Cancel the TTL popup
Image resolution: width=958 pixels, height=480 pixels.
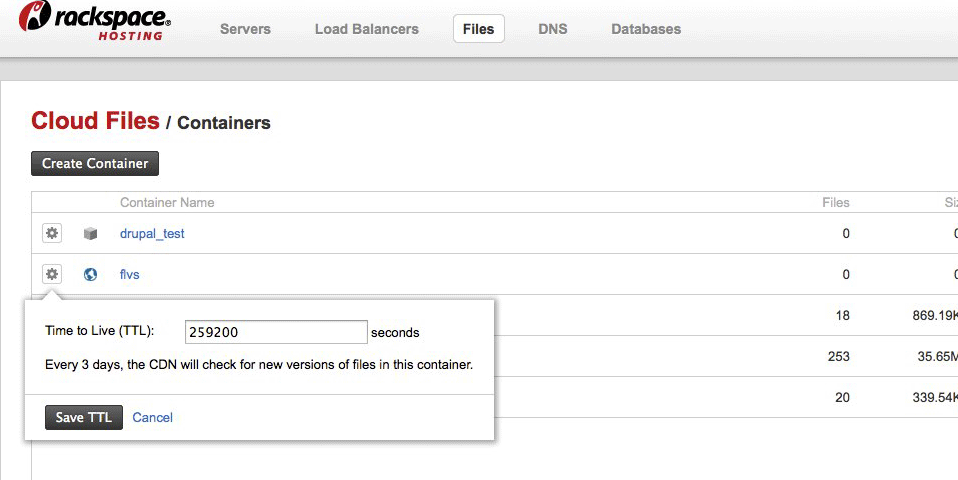coord(153,417)
